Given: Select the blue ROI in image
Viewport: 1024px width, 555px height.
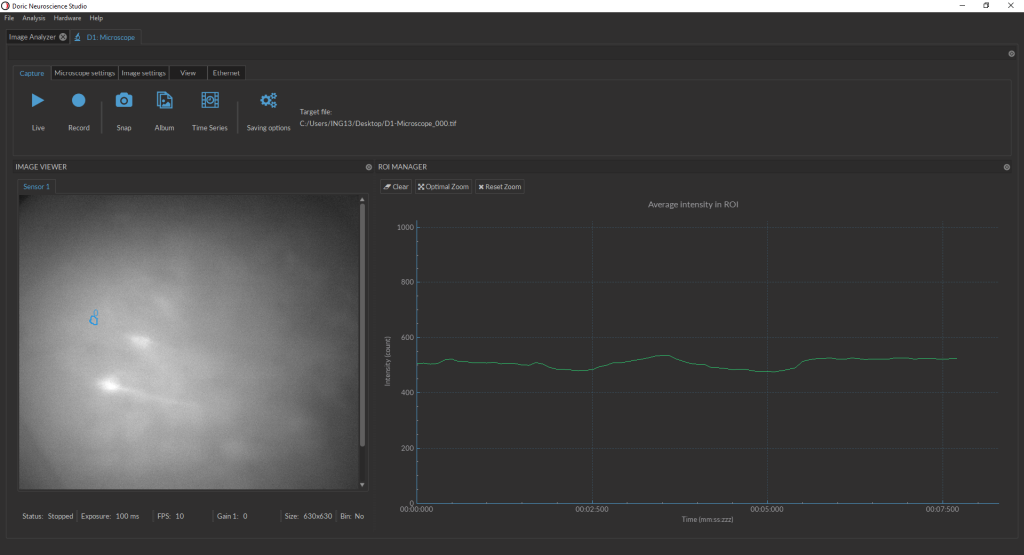Looking at the screenshot, I should [x=94, y=318].
